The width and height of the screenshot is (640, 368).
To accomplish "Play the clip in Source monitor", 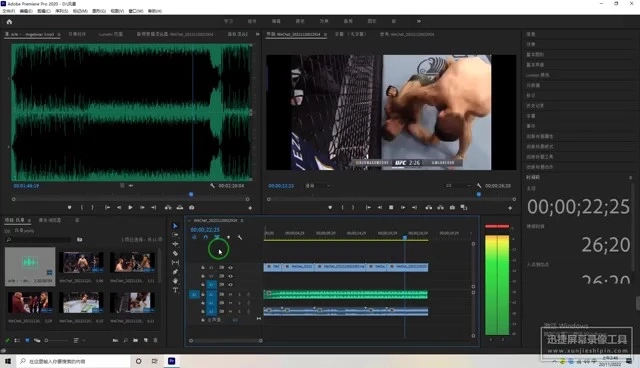I will pyautogui.click(x=130, y=208).
